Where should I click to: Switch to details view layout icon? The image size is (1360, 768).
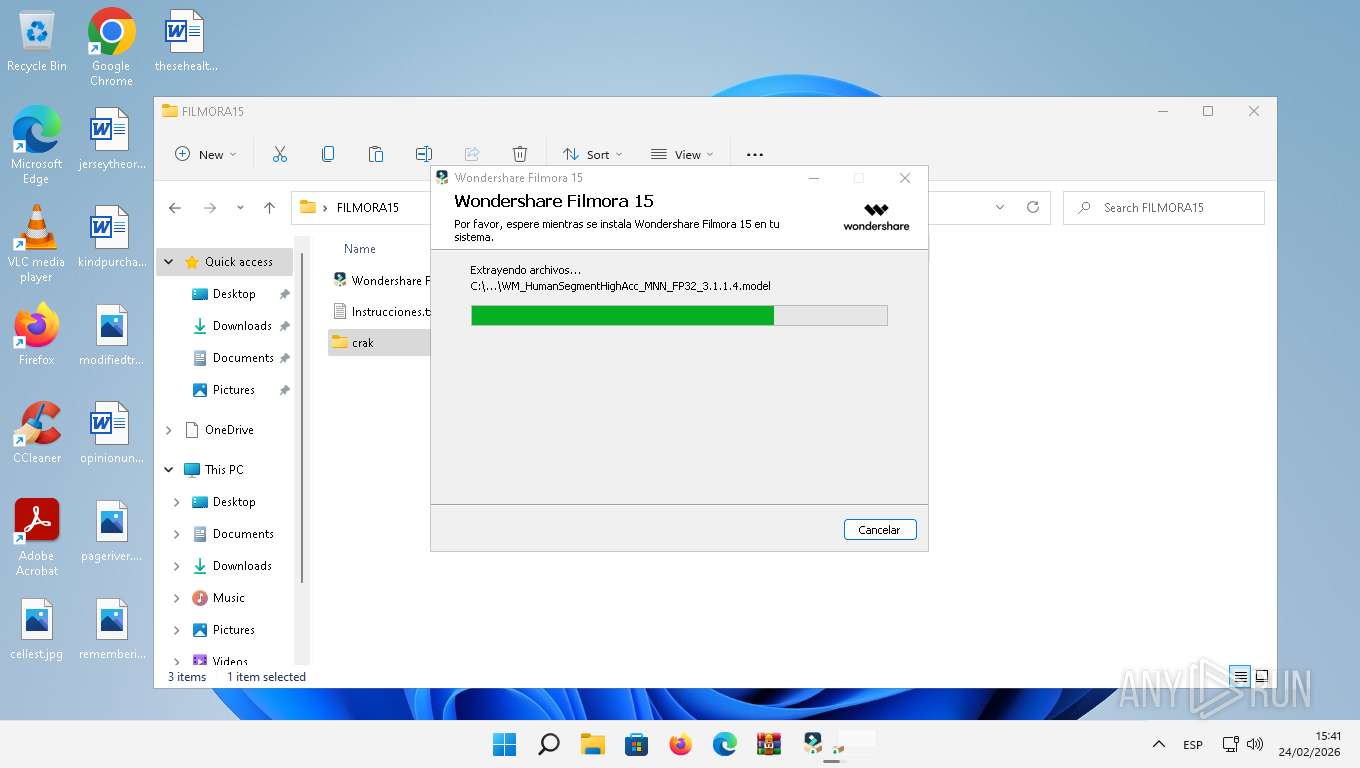(1241, 677)
